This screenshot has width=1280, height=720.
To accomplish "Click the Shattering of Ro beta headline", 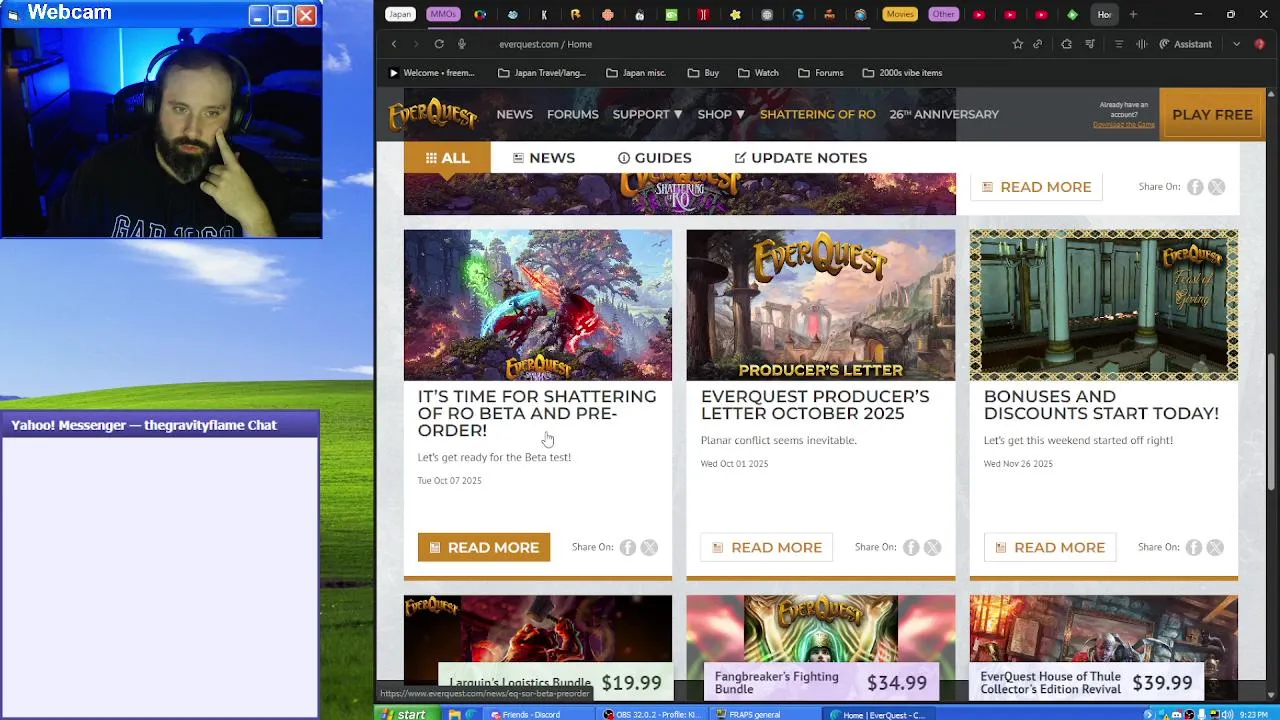I will coord(537,413).
